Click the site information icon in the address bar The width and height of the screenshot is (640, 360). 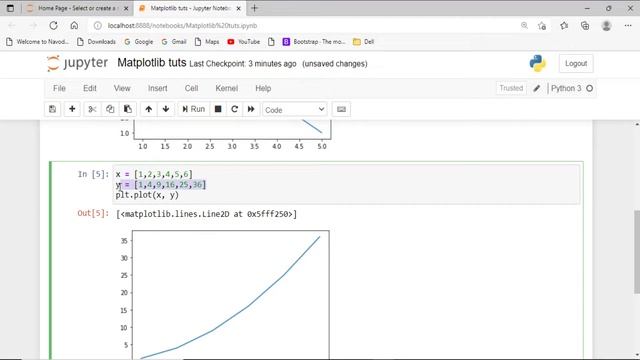[98, 26]
